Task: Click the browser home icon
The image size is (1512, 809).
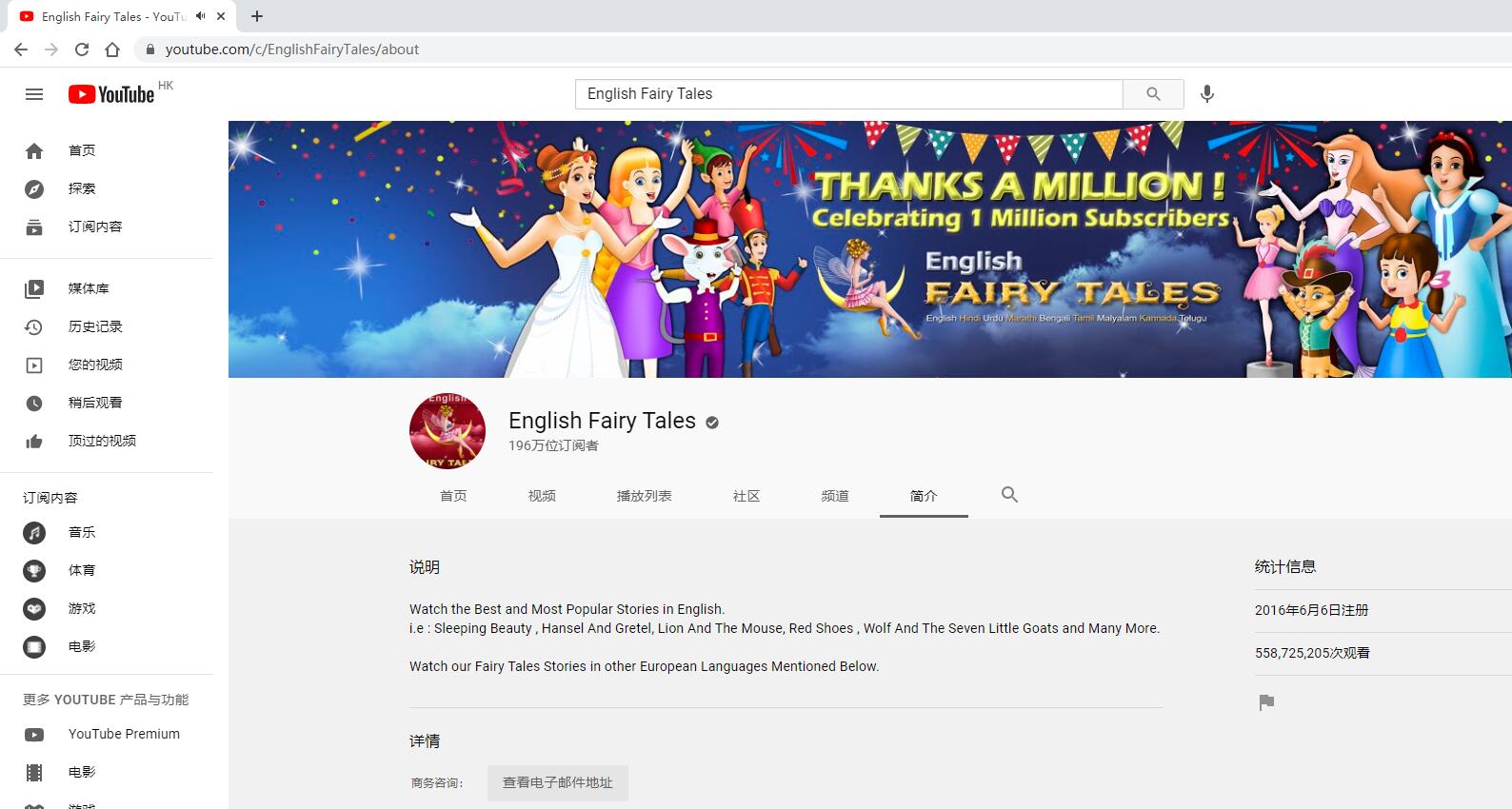Action: pos(112,49)
